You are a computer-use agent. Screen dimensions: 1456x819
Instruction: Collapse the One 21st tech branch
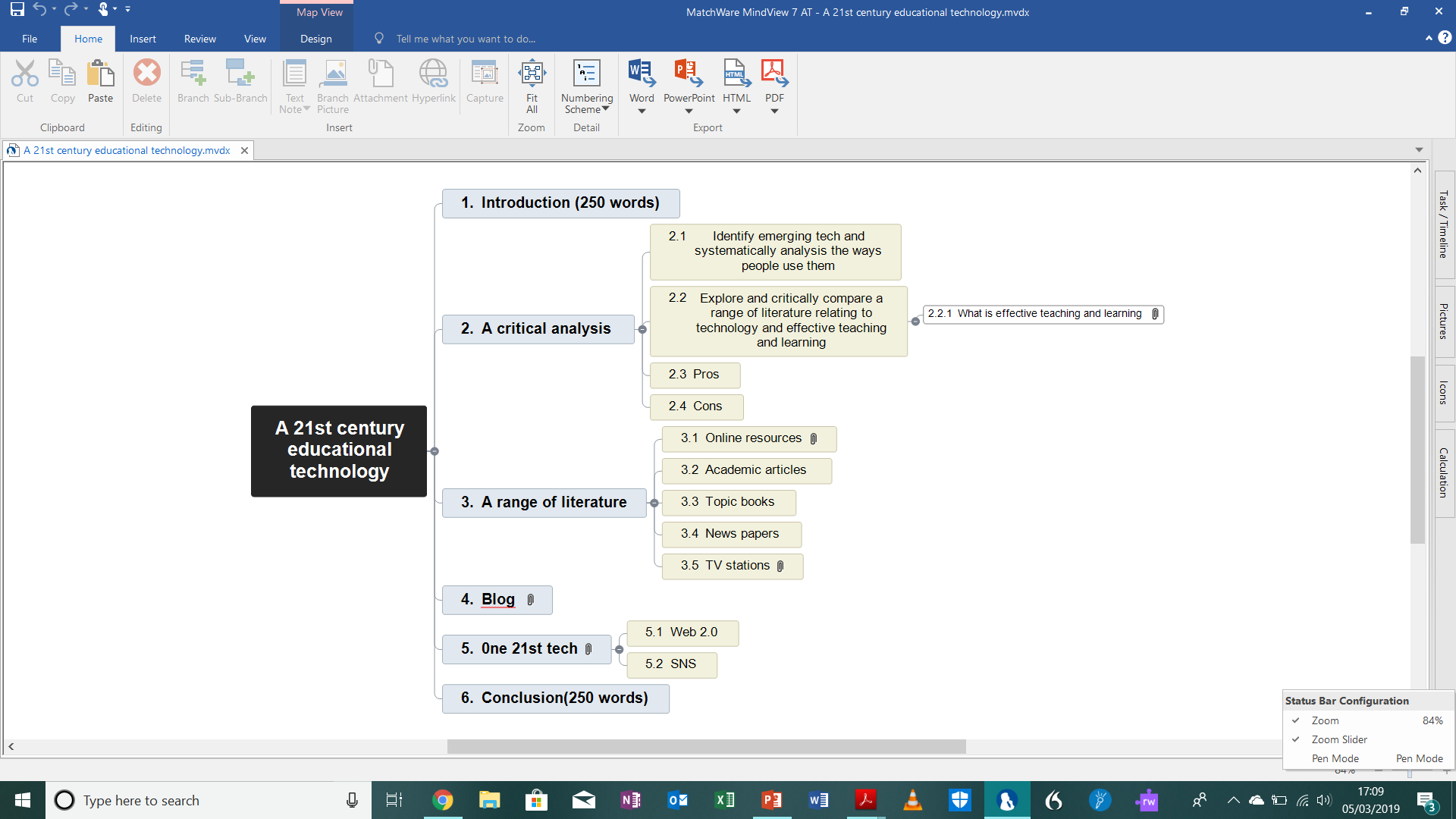[x=620, y=650]
